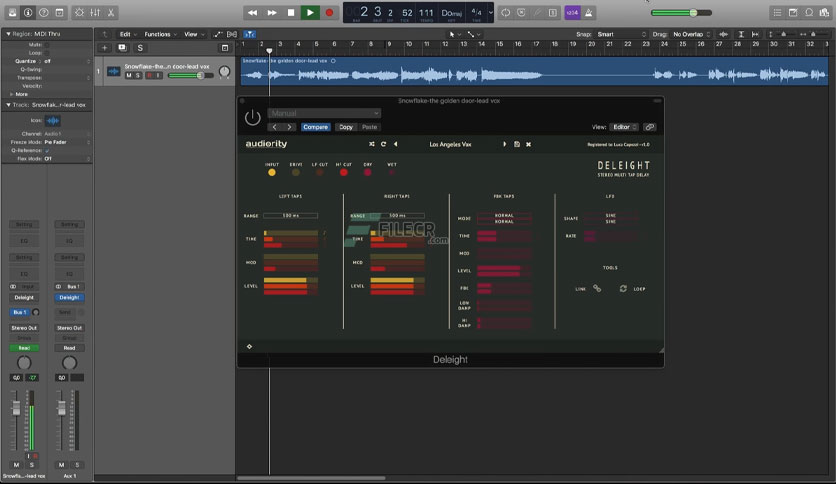Select previous Deleight preset left arrow
Screen dimensions: 836x484
pos(396,144)
